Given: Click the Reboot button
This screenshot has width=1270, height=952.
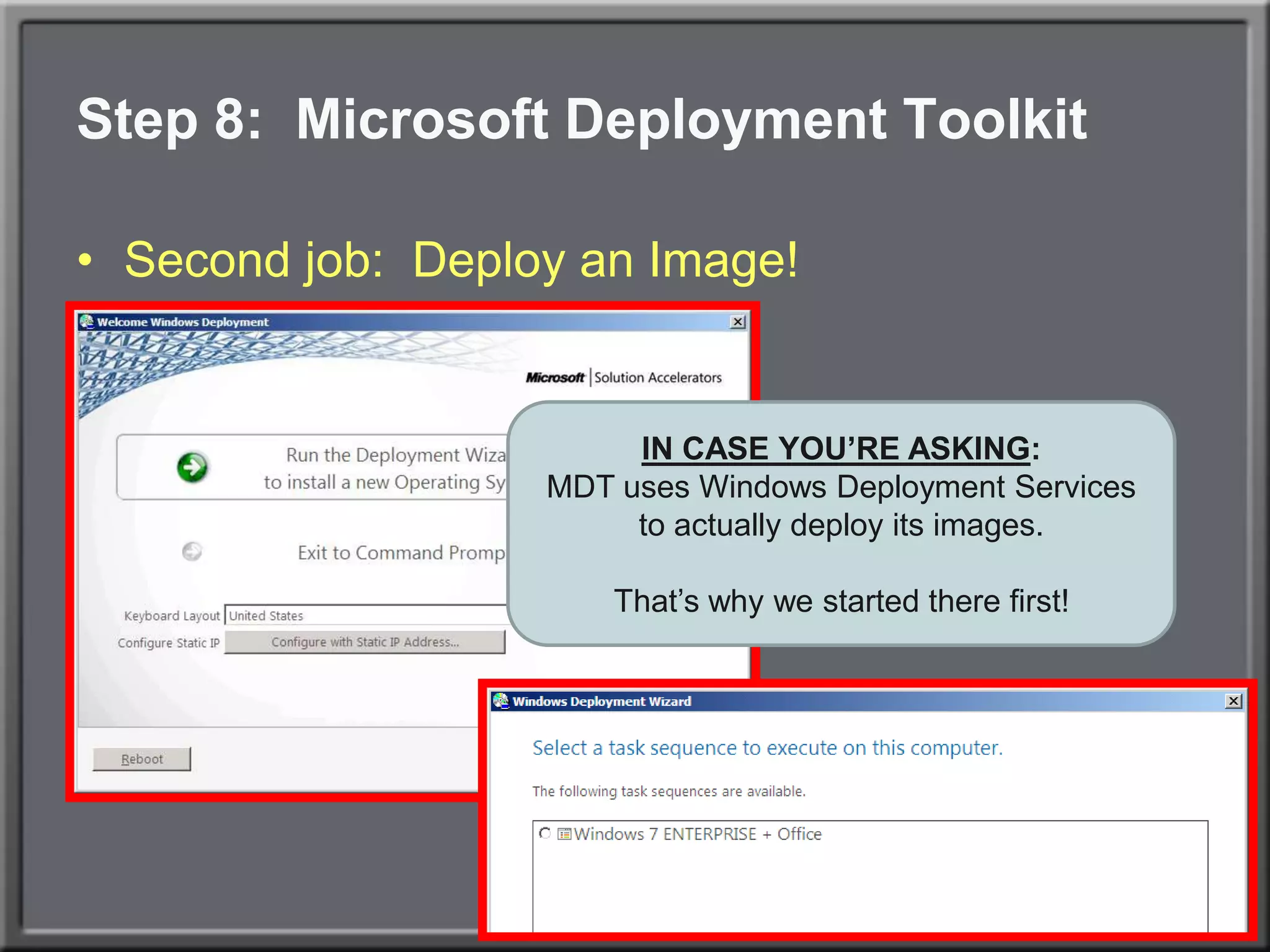Looking at the screenshot, I should click(x=142, y=759).
